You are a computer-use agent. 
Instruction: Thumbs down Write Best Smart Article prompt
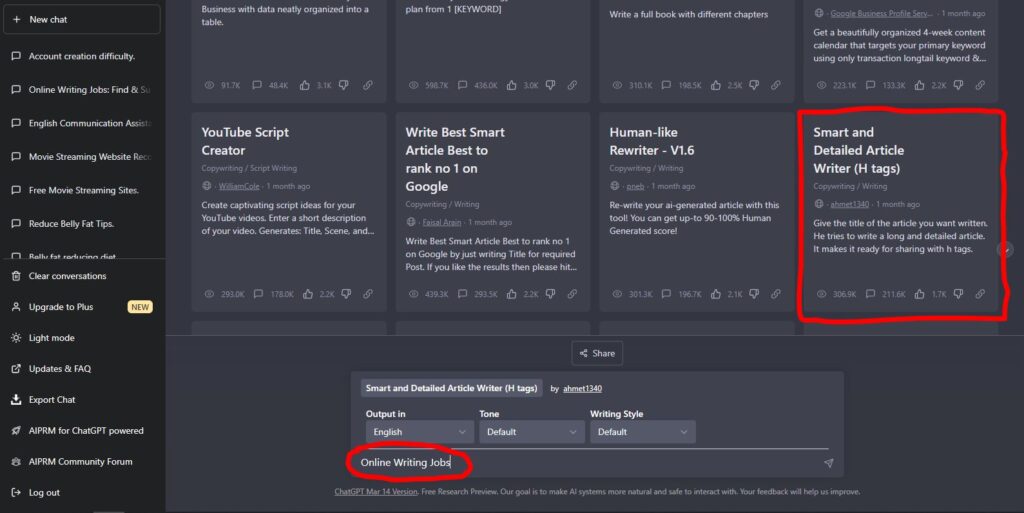tap(551, 294)
